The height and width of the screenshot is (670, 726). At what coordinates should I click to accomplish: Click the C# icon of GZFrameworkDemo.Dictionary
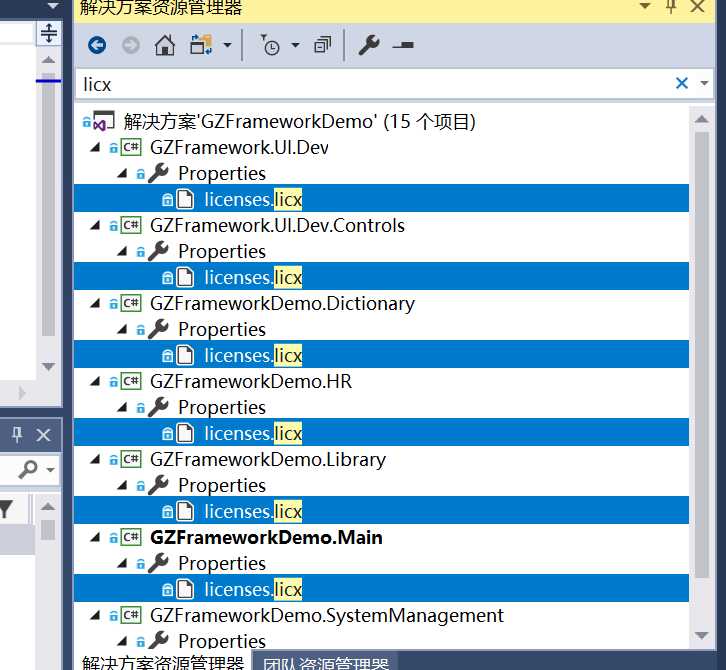(131, 303)
